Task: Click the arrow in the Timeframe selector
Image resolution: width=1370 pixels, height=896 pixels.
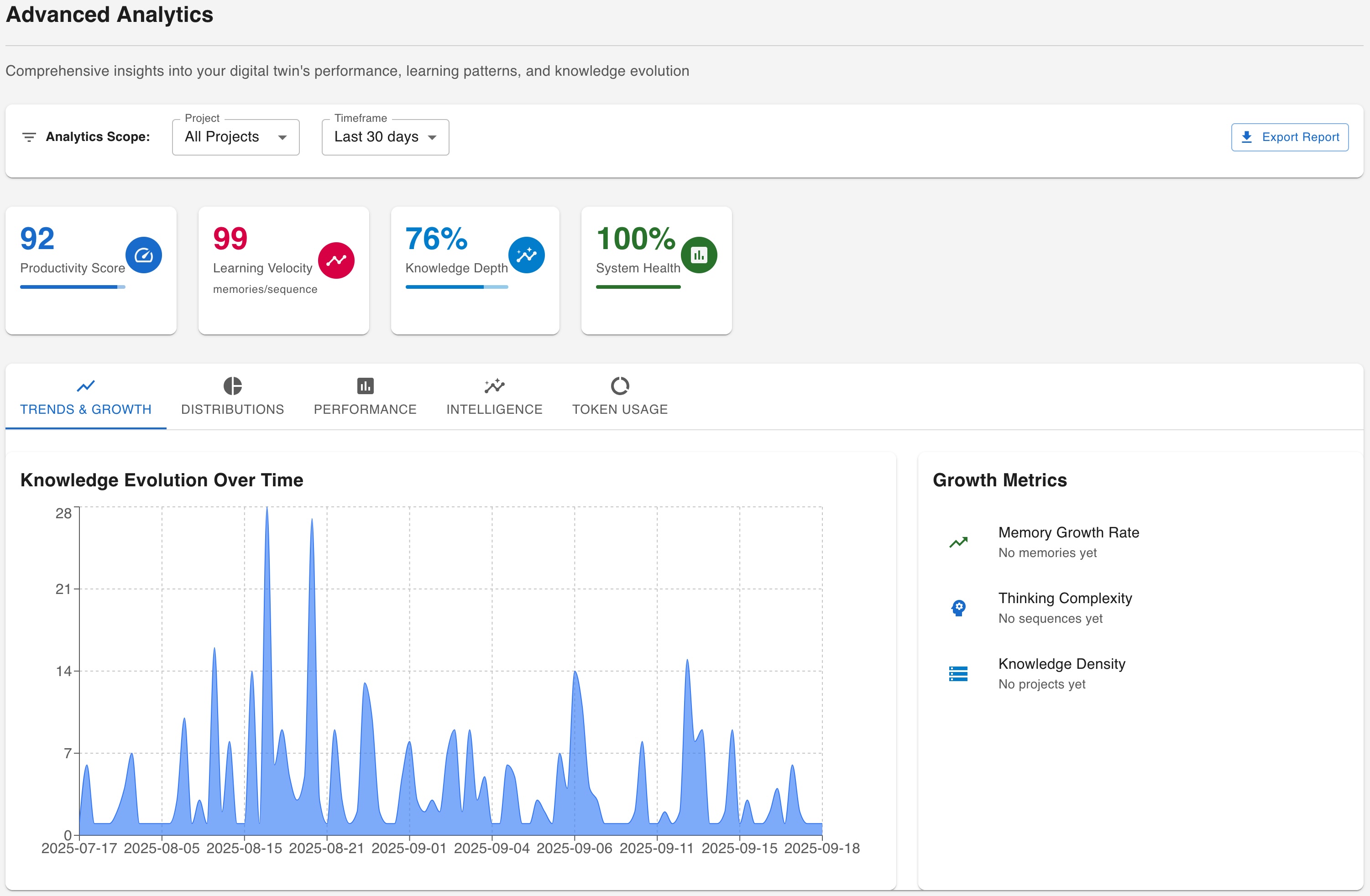Action: pos(432,137)
